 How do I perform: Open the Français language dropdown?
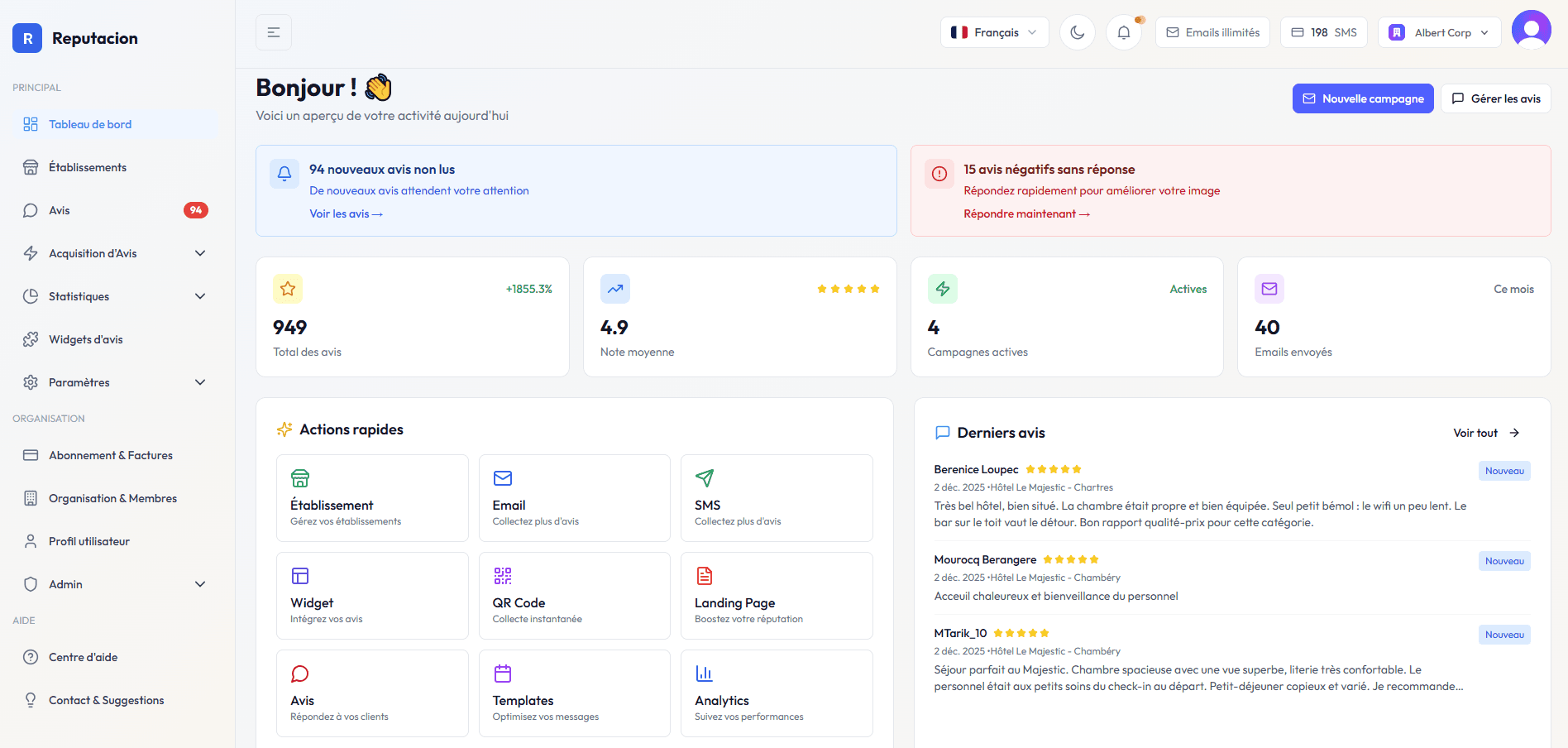[994, 32]
